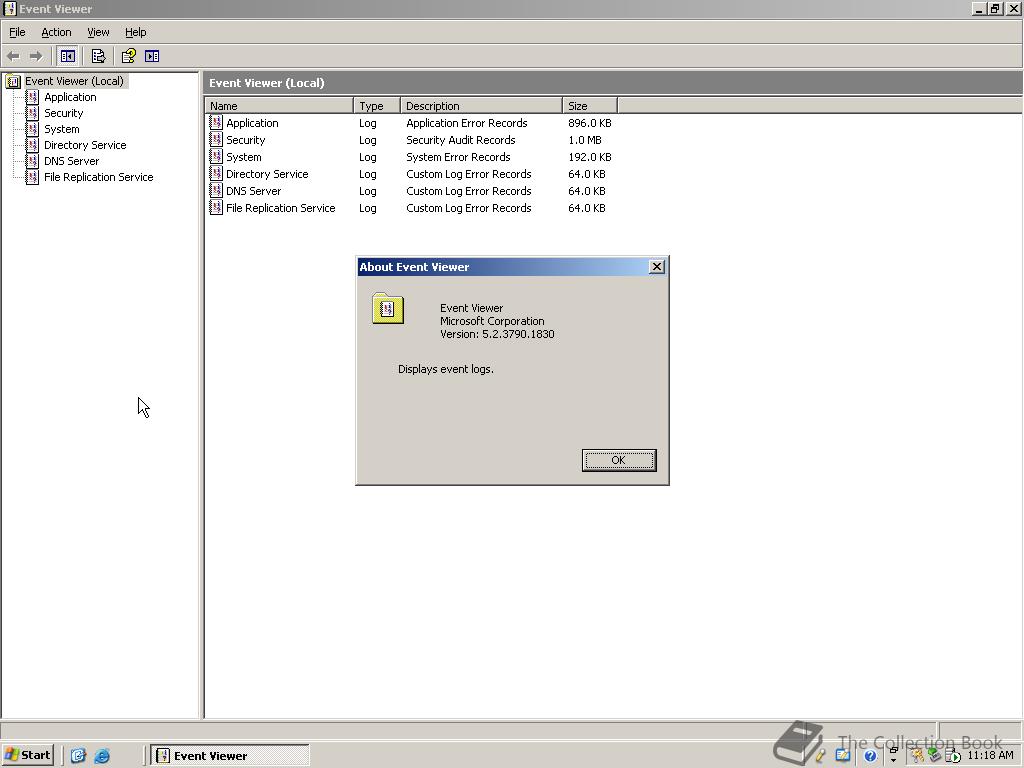Click the Event Viewer title bar system icon
This screenshot has width=1024, height=768.
pos(9,8)
